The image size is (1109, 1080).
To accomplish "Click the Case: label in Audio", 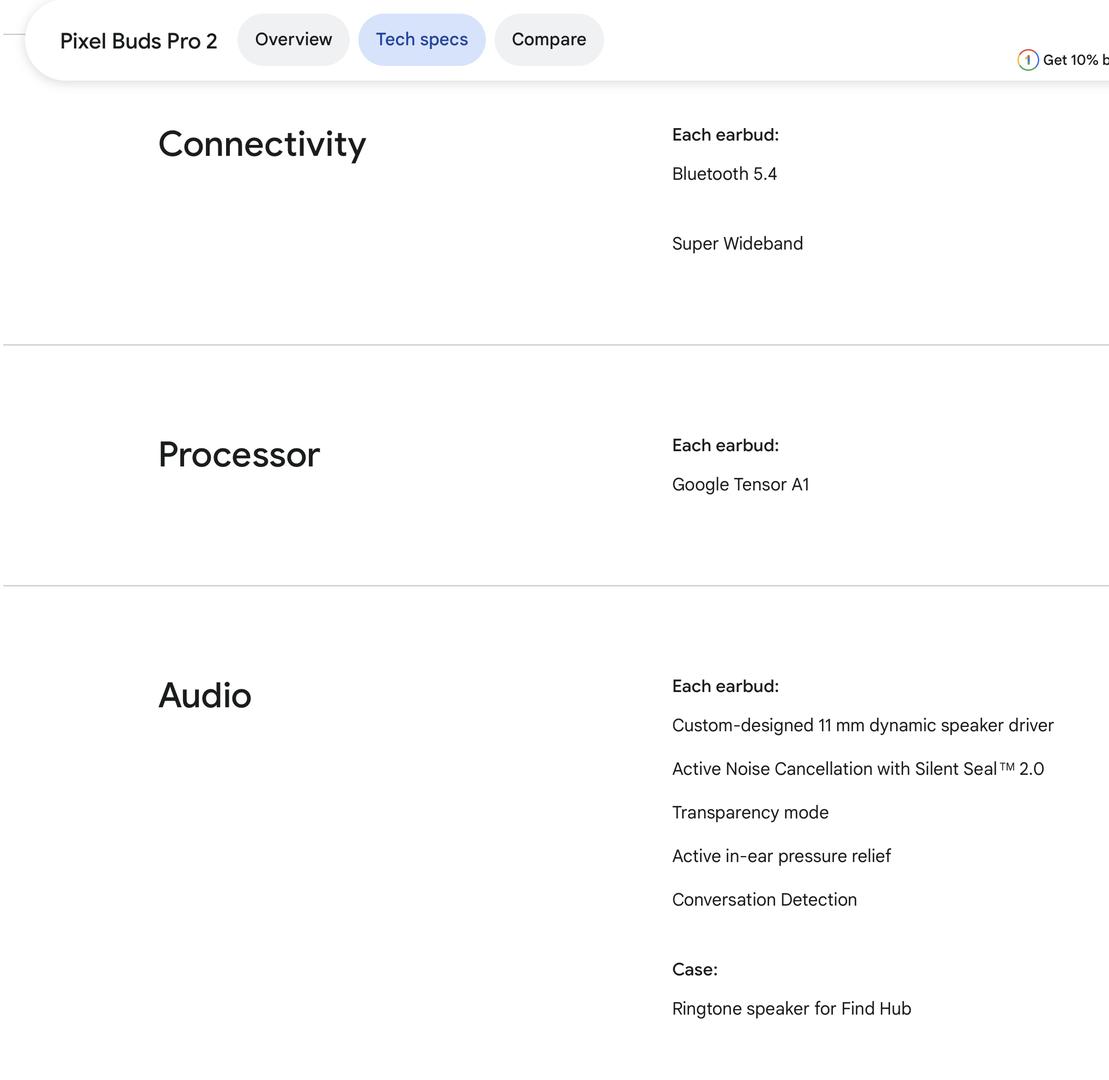I will (694, 970).
